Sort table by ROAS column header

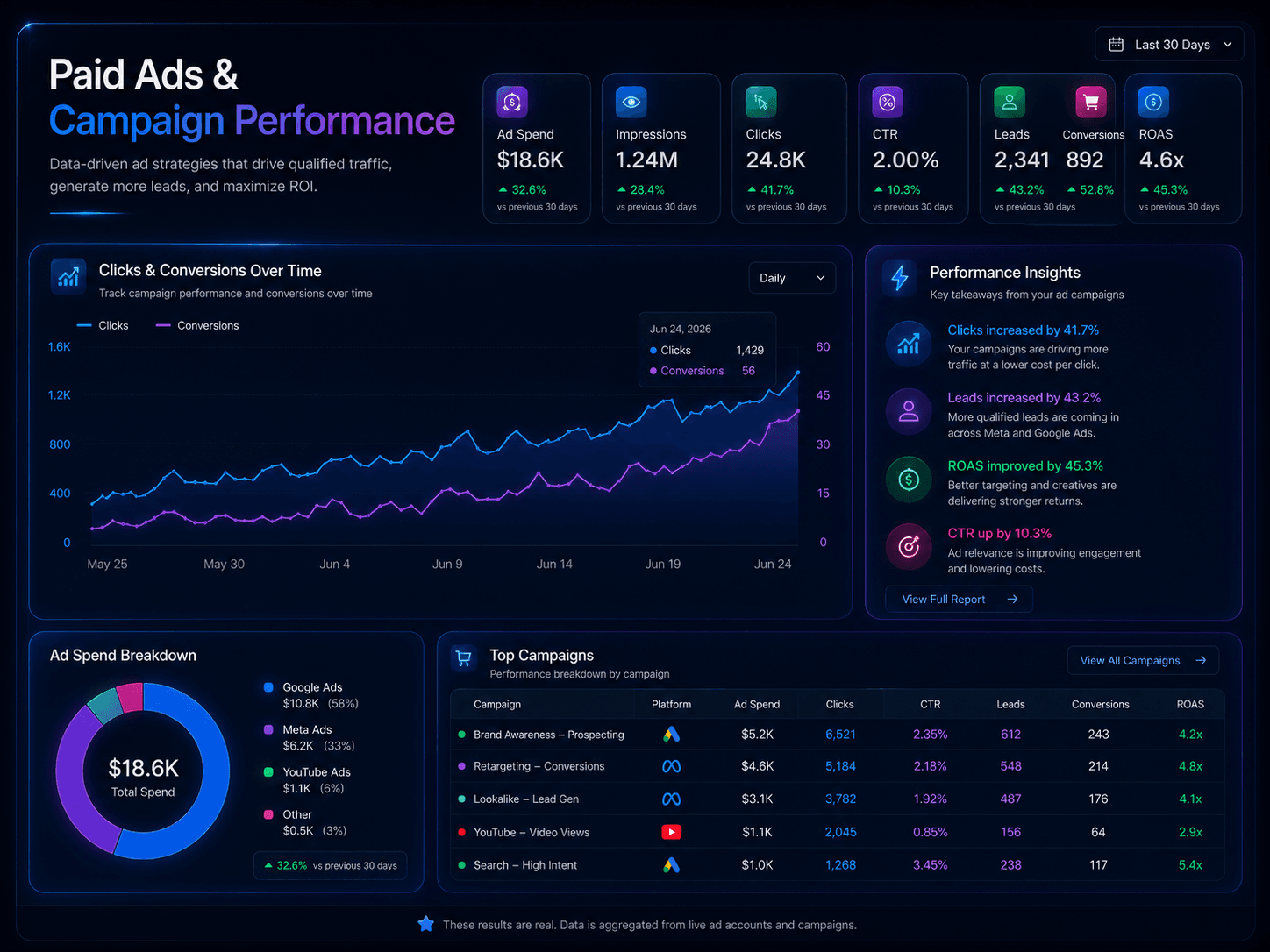coord(1190,705)
